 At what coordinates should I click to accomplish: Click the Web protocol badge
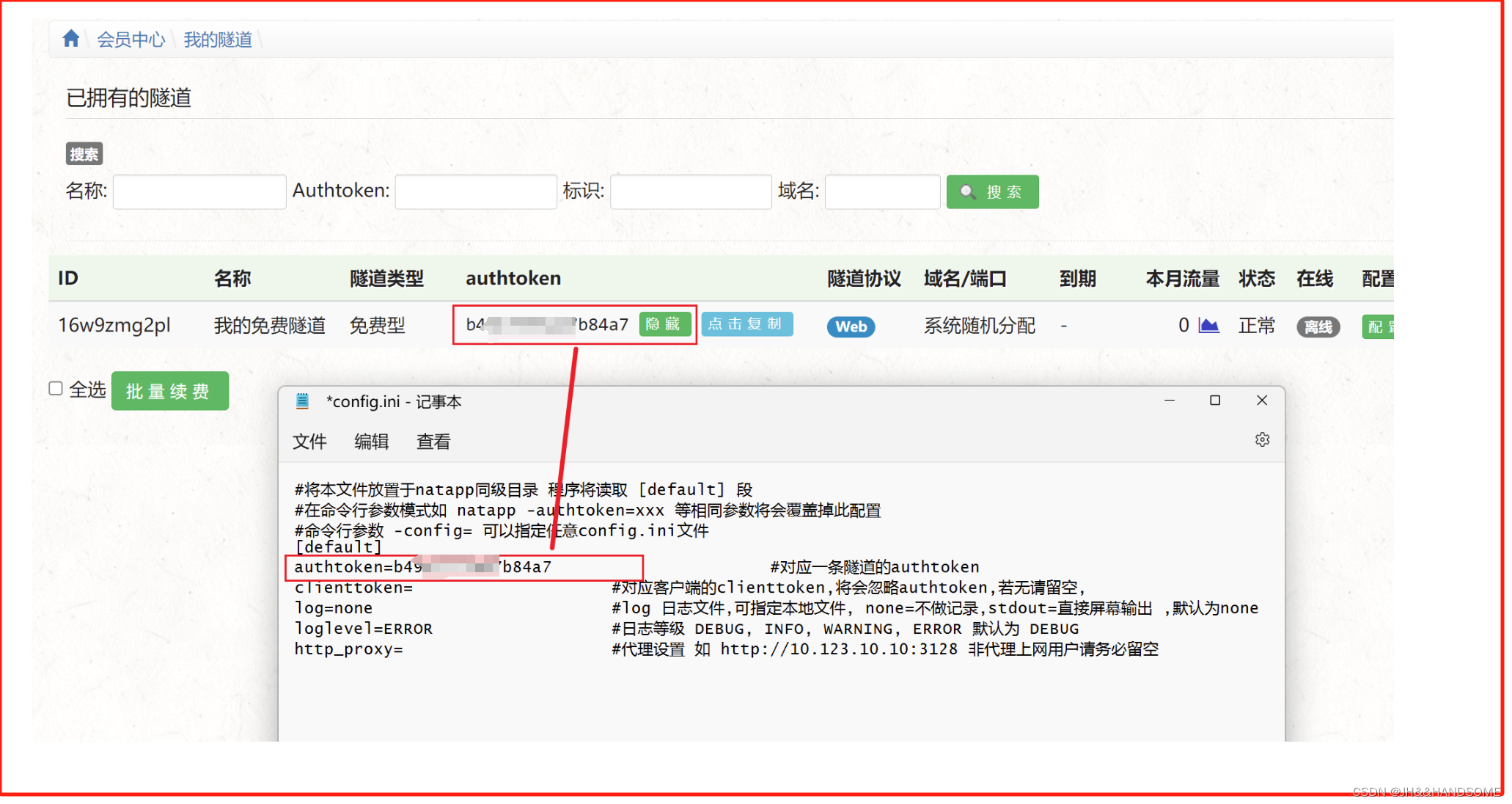pyautogui.click(x=851, y=326)
